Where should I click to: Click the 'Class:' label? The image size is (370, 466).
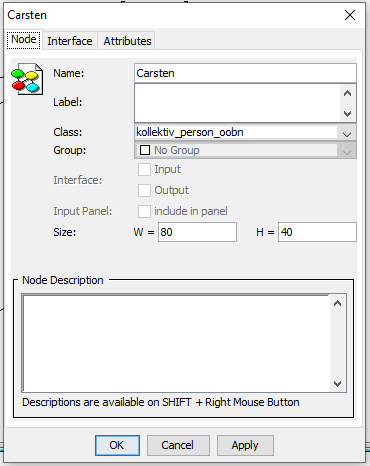coord(68,132)
